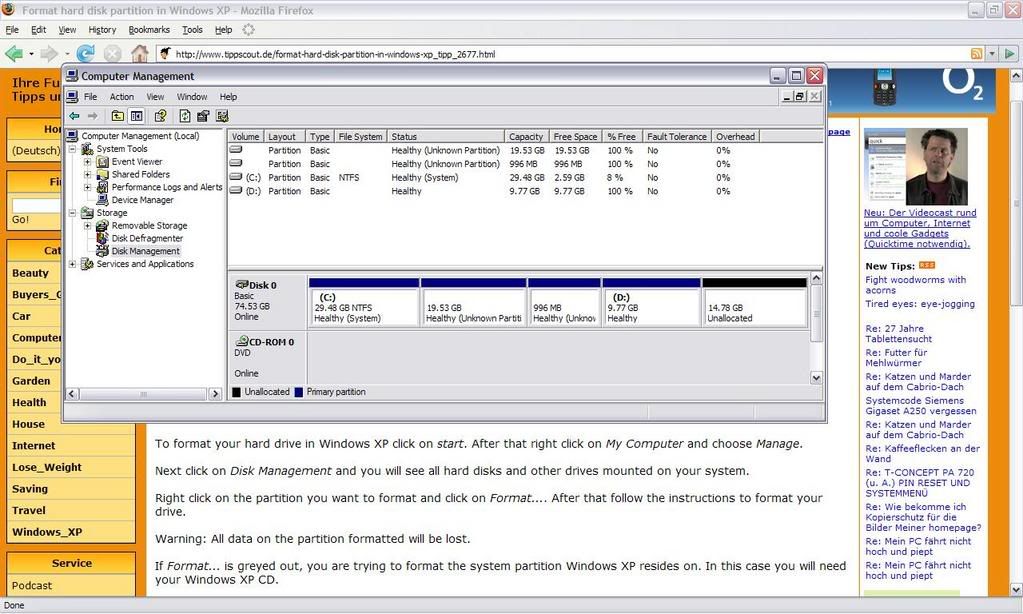Open the 'Tired eyes: eye-jogging' tip

pyautogui.click(x=920, y=303)
